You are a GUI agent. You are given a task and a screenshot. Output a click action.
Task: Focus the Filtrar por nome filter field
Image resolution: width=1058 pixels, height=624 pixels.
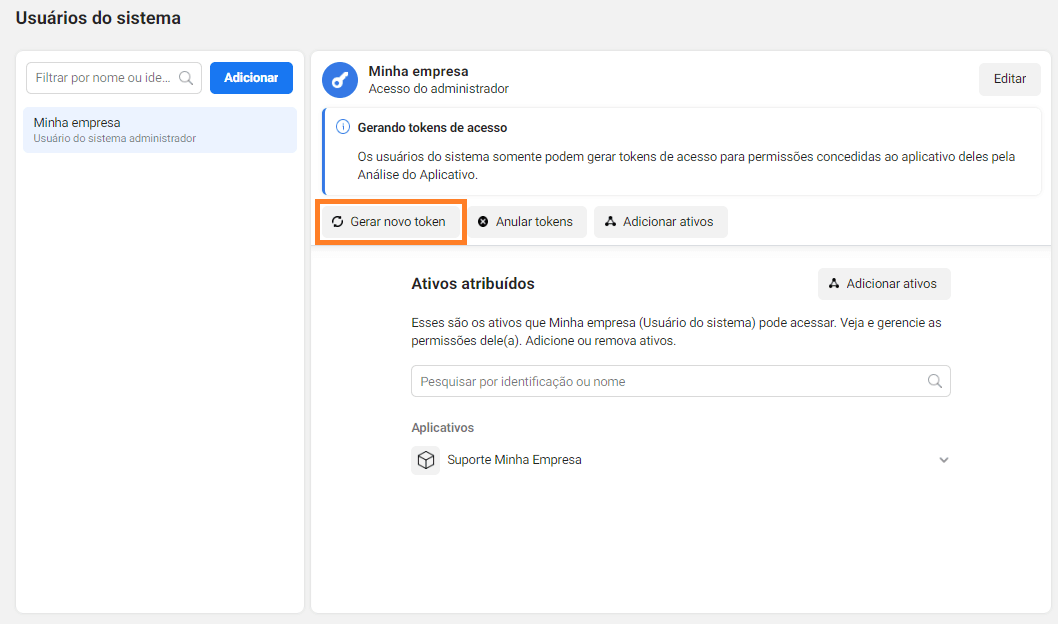(102, 78)
